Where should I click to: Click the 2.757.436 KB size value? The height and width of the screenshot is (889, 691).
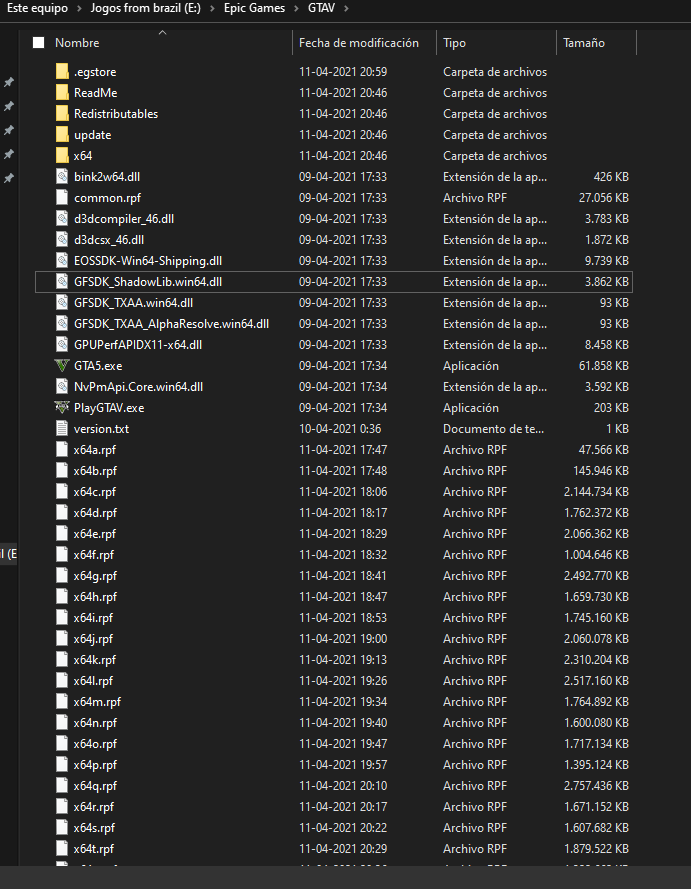pos(596,785)
